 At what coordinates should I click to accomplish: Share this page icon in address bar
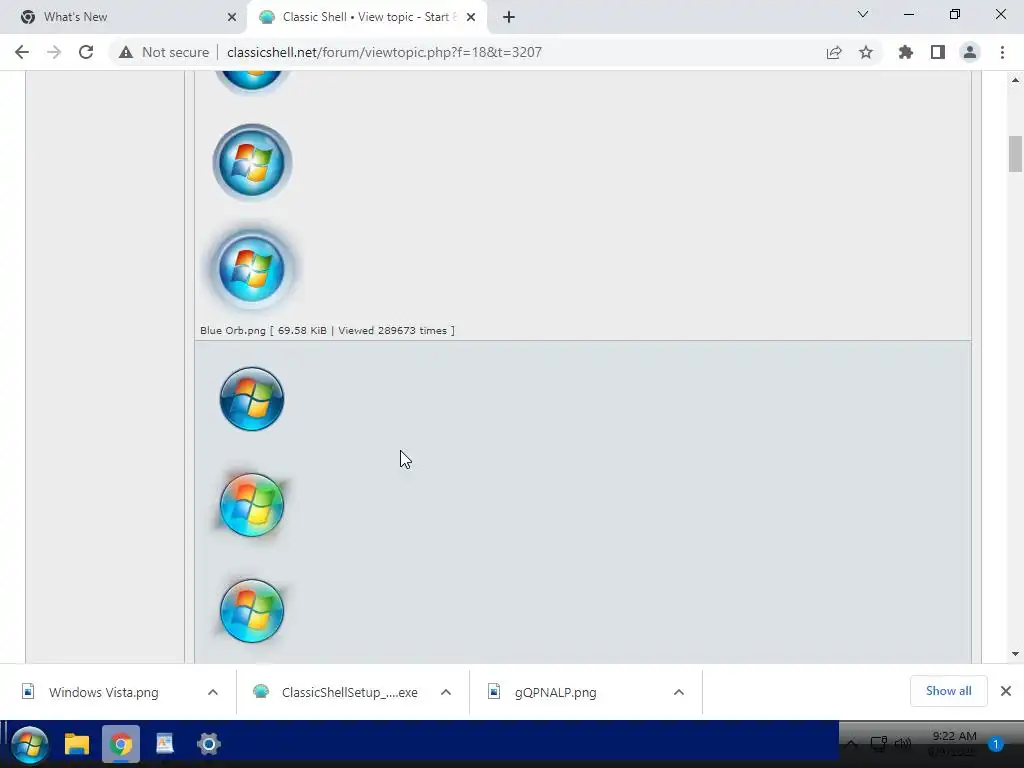tap(833, 52)
